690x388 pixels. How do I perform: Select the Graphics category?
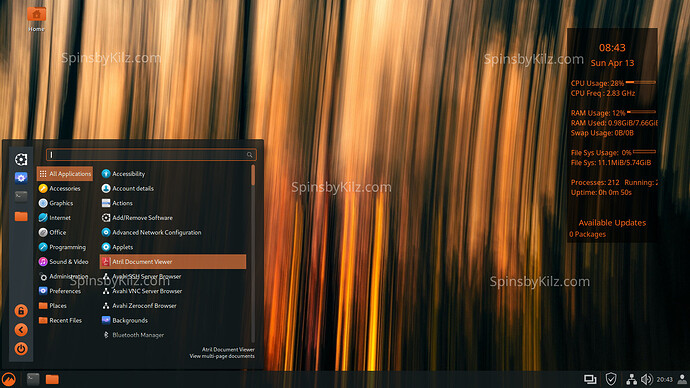point(65,203)
